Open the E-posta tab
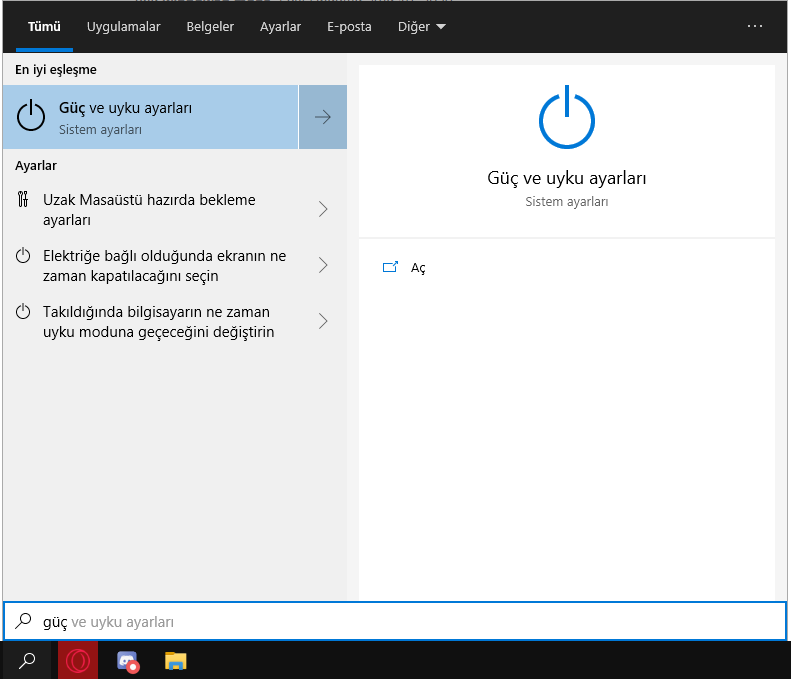 pyautogui.click(x=349, y=27)
